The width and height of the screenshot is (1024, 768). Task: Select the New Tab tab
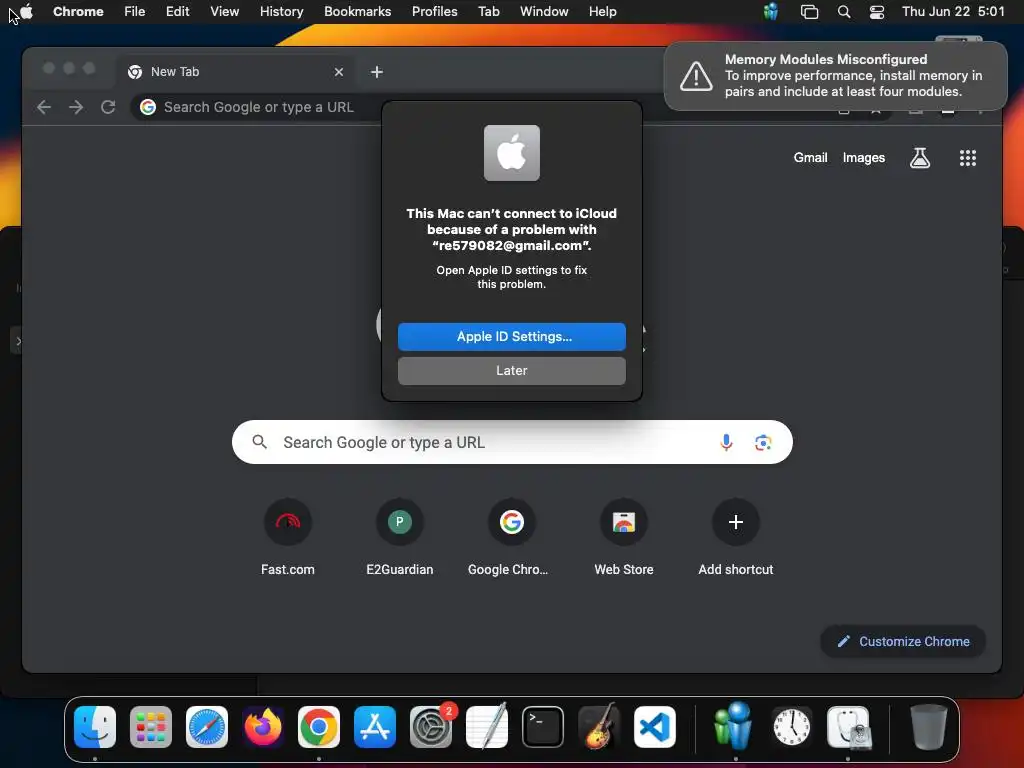coord(236,72)
